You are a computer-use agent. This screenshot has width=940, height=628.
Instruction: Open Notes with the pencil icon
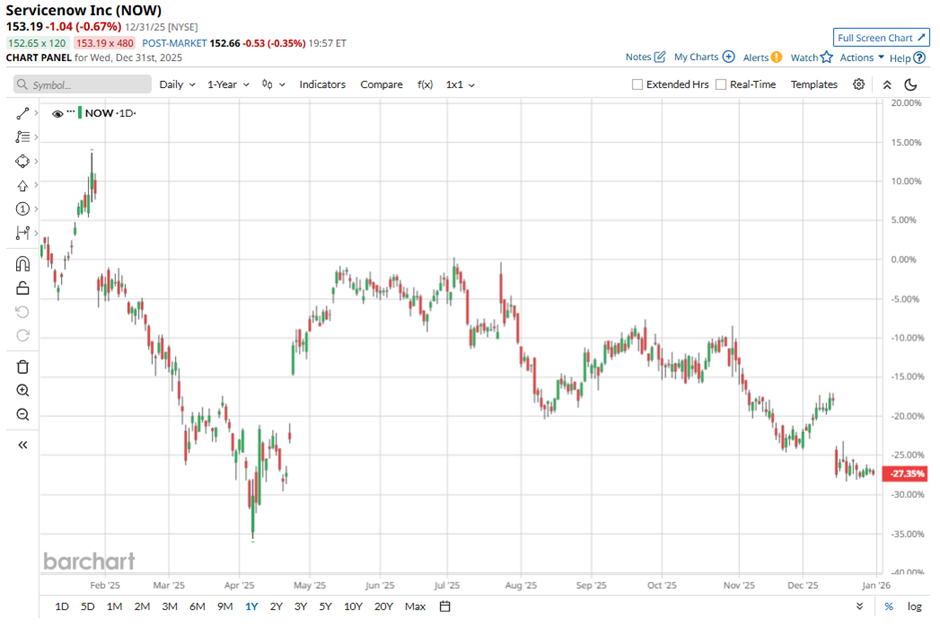tap(659, 57)
